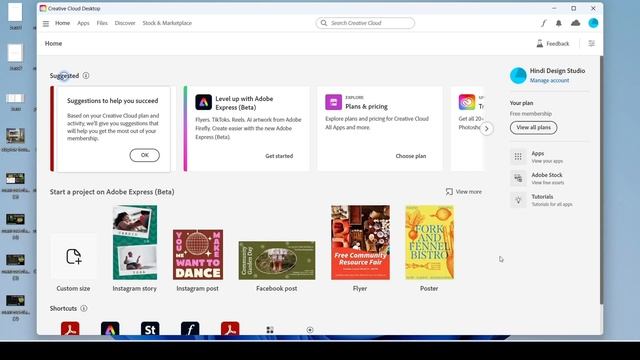Open the cloud sync status icon
Screen dimensions: 640x360
[x=576, y=23]
